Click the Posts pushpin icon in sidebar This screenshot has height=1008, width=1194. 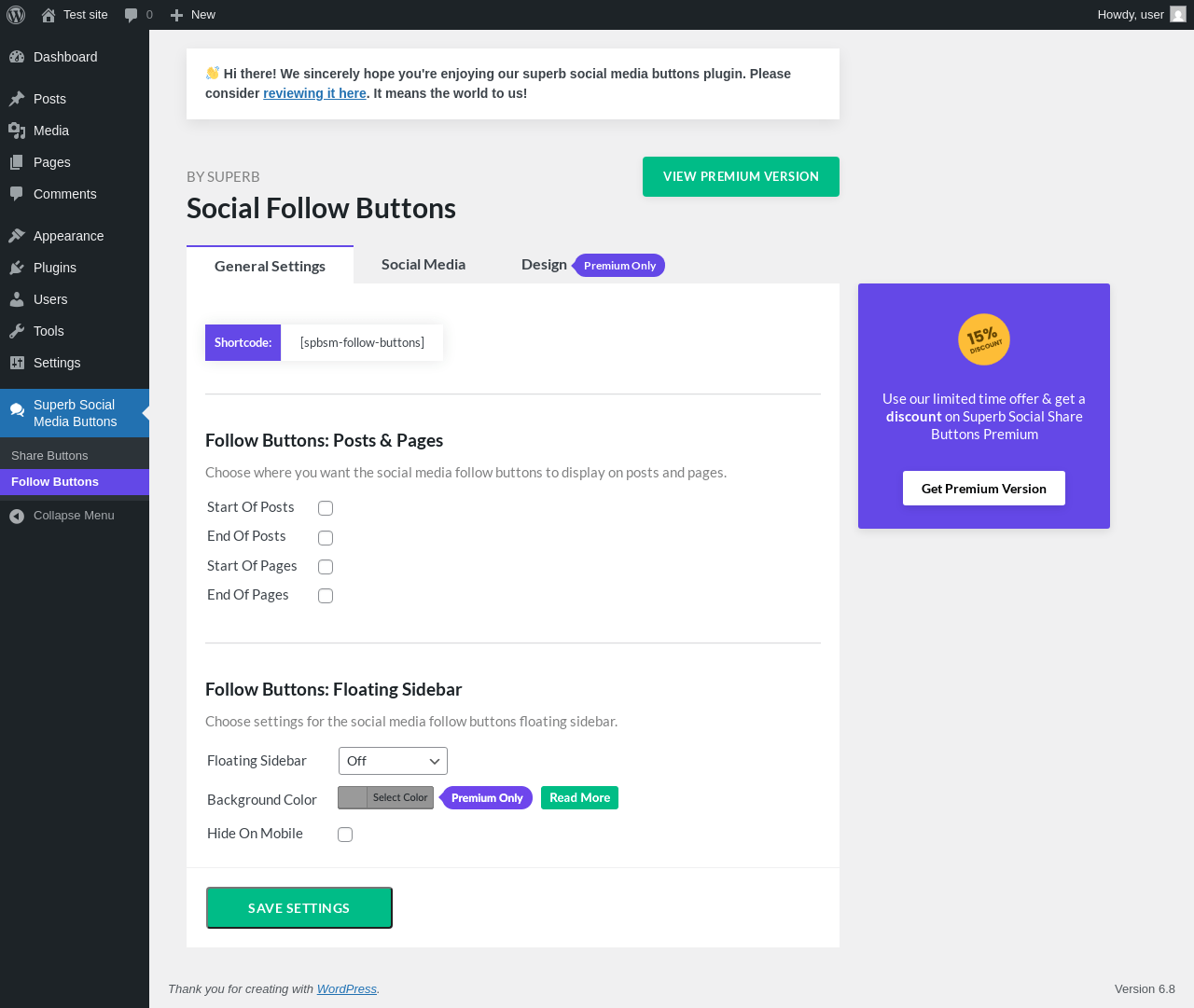pos(17,99)
